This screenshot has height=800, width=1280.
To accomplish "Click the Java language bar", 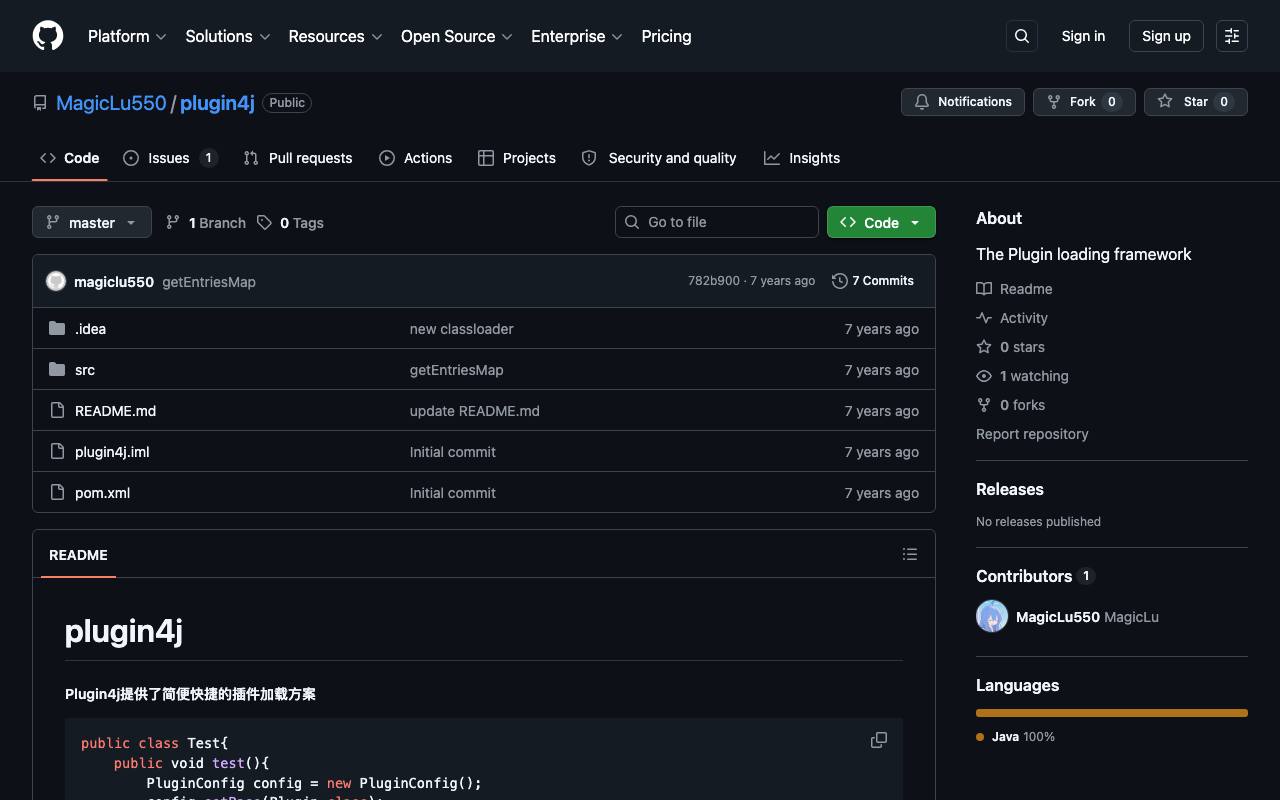I will point(1112,713).
